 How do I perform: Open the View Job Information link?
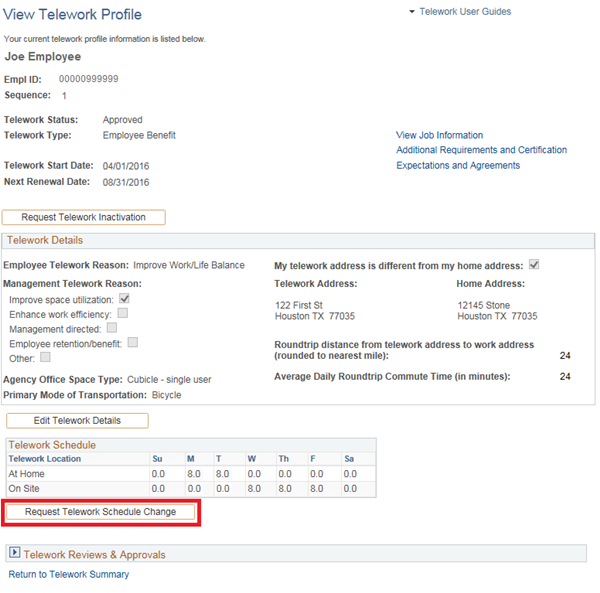(439, 135)
